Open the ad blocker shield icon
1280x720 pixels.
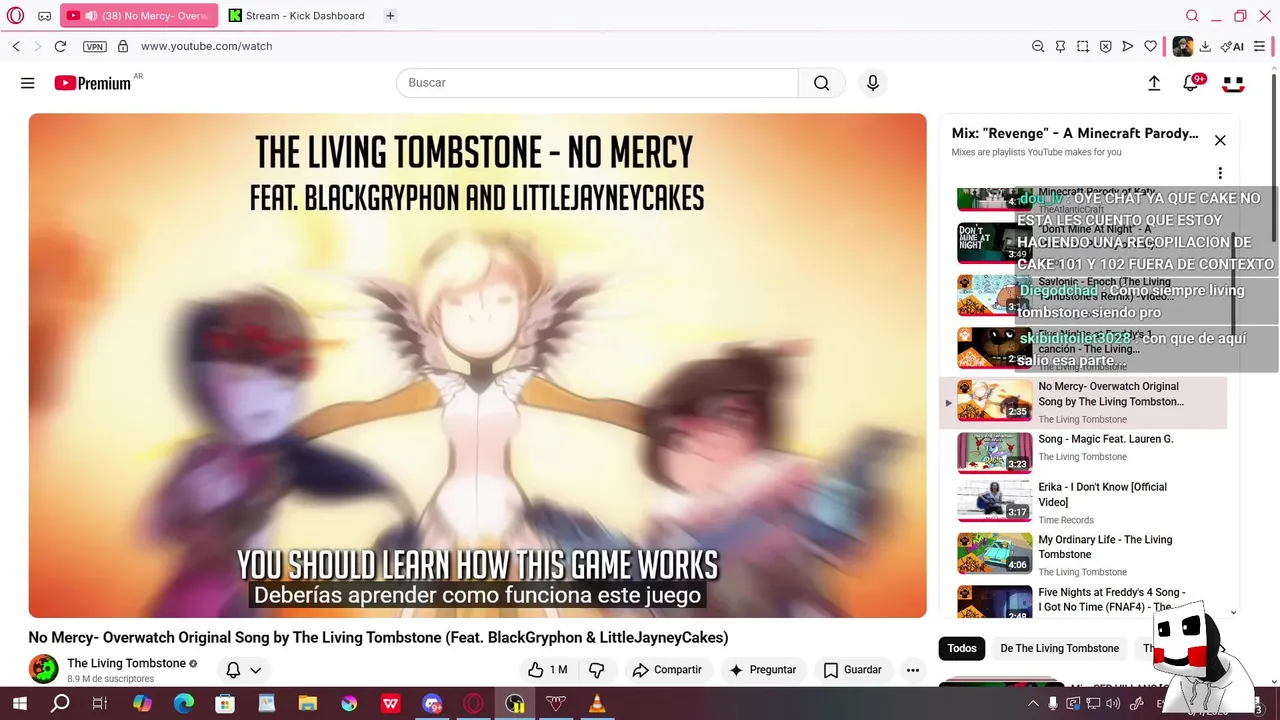point(1105,46)
